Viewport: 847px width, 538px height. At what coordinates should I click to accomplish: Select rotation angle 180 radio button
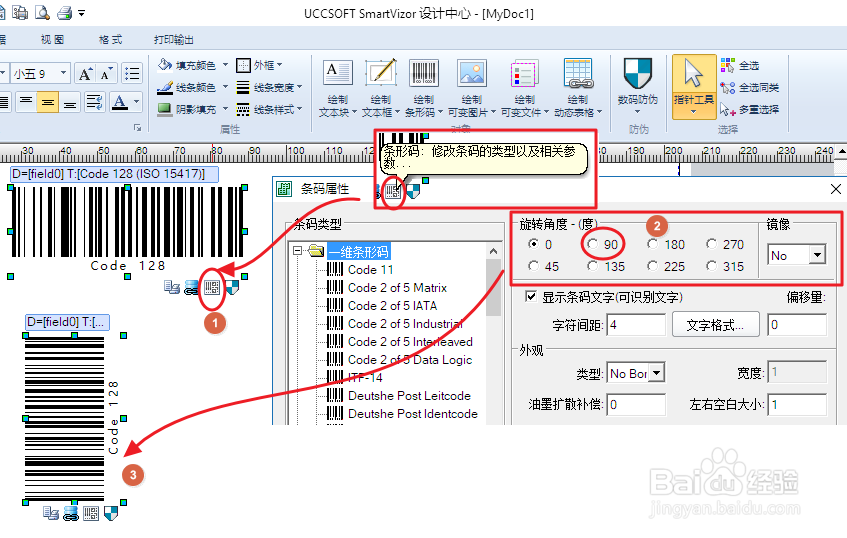pyautogui.click(x=653, y=244)
